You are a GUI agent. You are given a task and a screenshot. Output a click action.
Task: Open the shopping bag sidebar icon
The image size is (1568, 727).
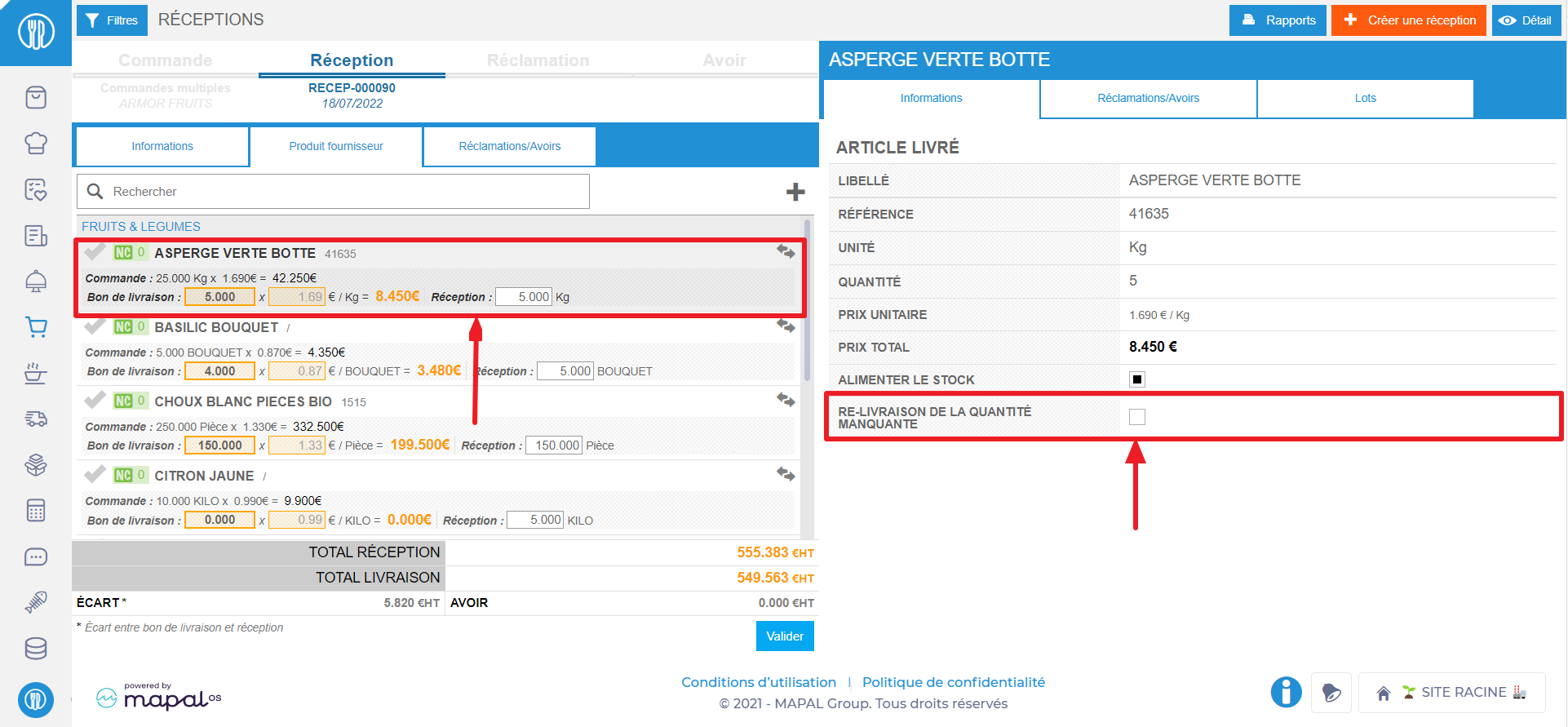point(36,97)
